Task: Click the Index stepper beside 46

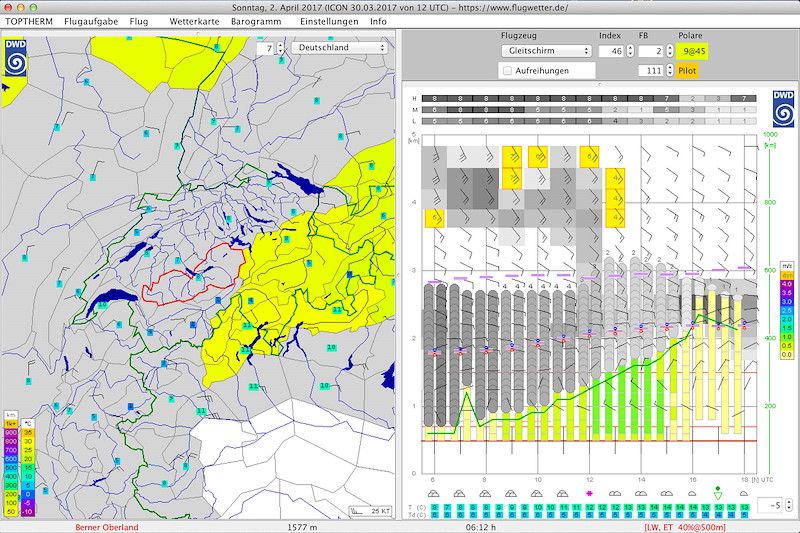Action: (x=630, y=51)
